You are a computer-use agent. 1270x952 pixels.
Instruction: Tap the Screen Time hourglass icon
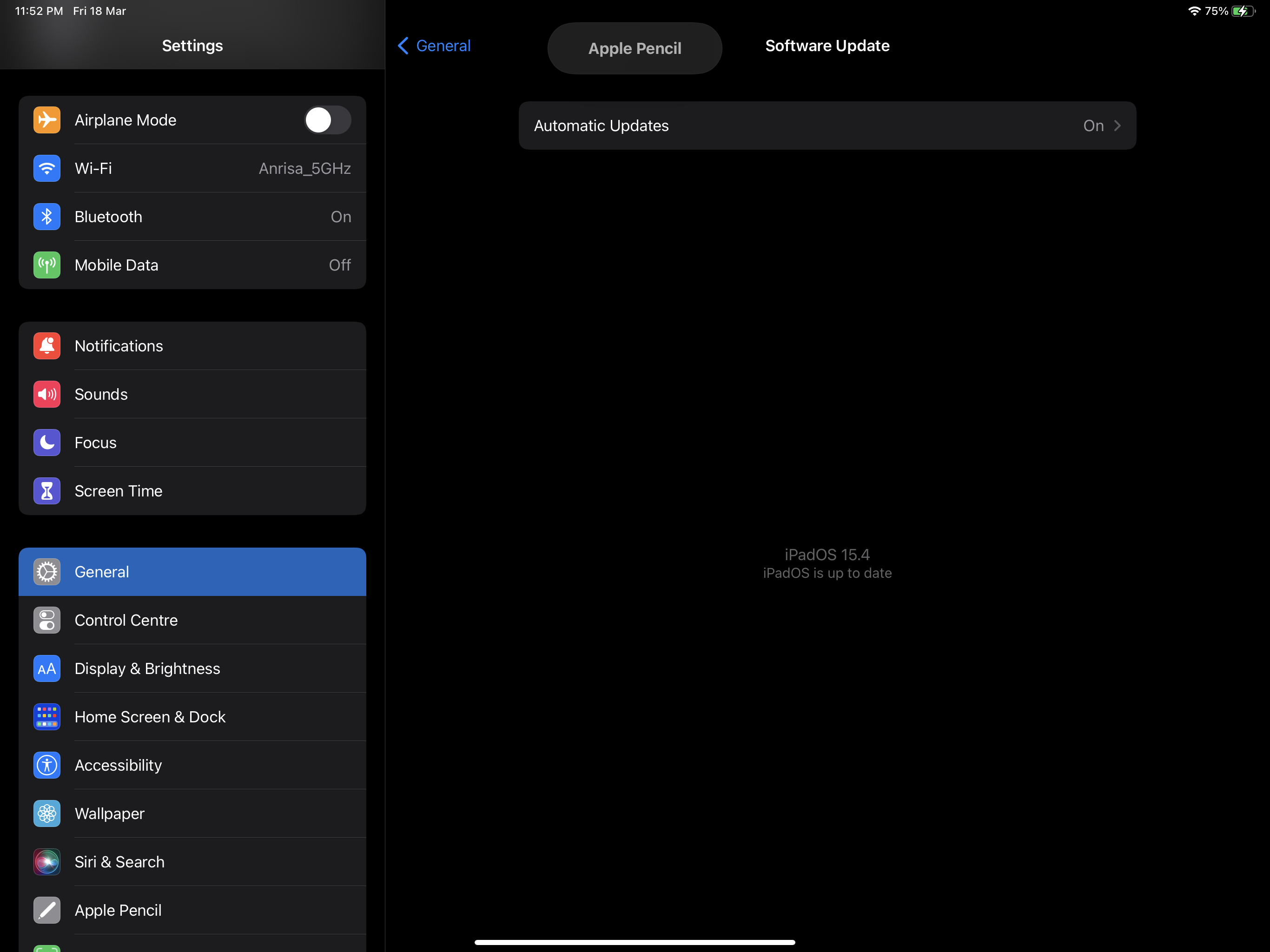46,491
